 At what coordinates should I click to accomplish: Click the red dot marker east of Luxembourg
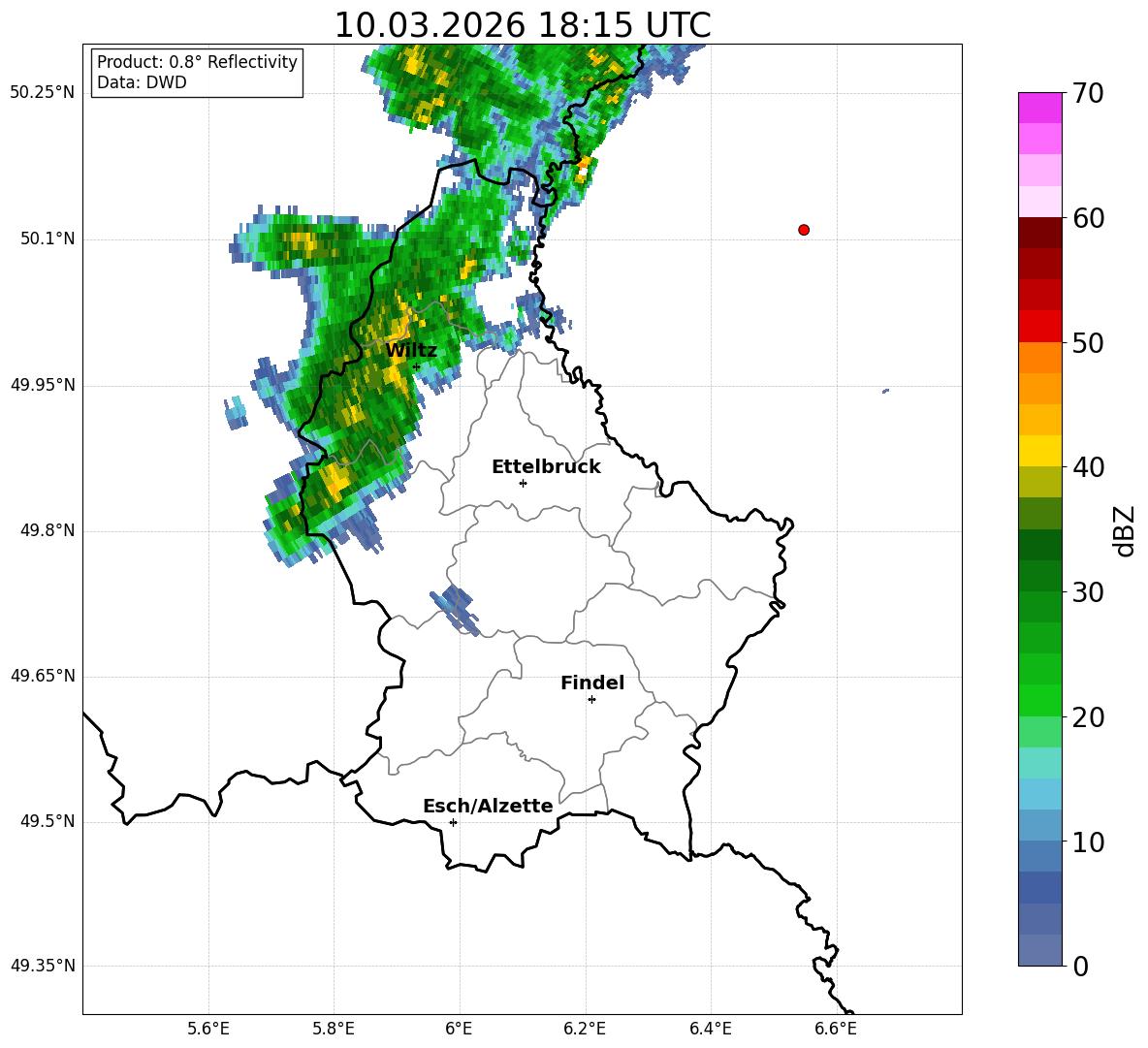804,230
